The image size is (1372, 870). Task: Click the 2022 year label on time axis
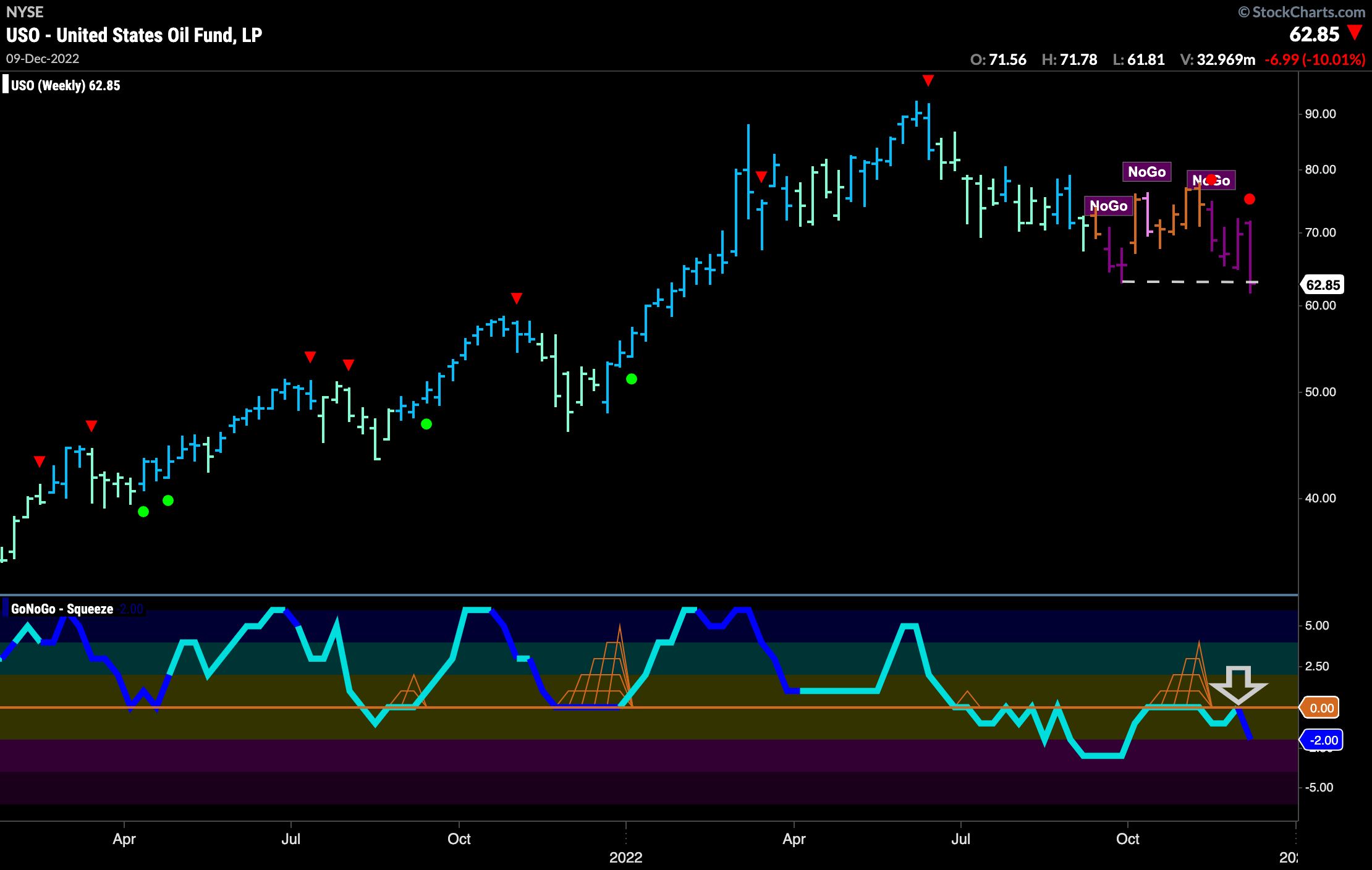pyautogui.click(x=625, y=857)
